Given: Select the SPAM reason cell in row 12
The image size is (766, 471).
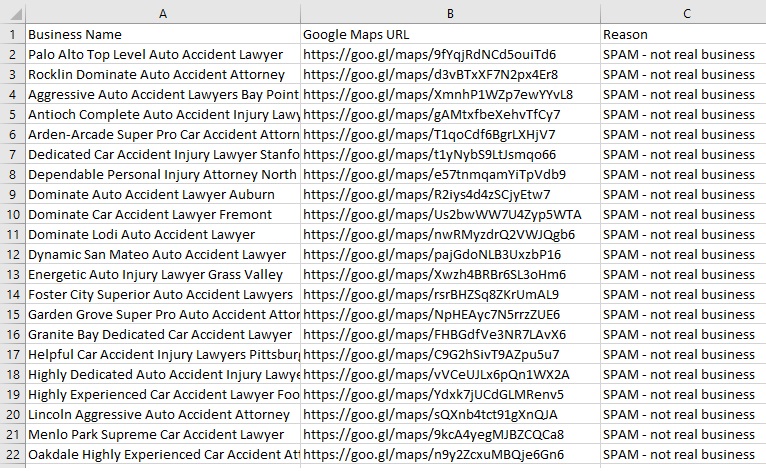Looking at the screenshot, I should pos(683,255).
